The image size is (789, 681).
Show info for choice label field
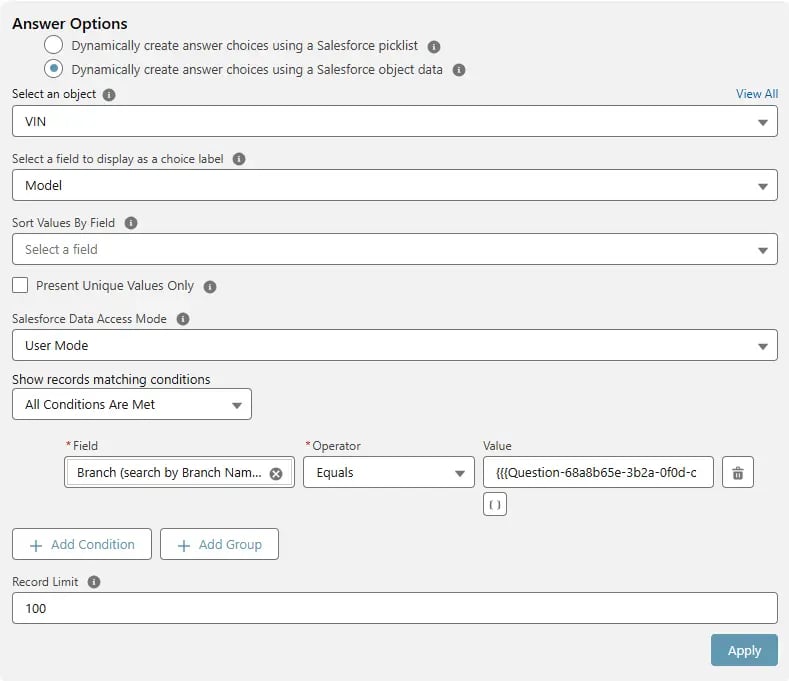[x=239, y=159]
